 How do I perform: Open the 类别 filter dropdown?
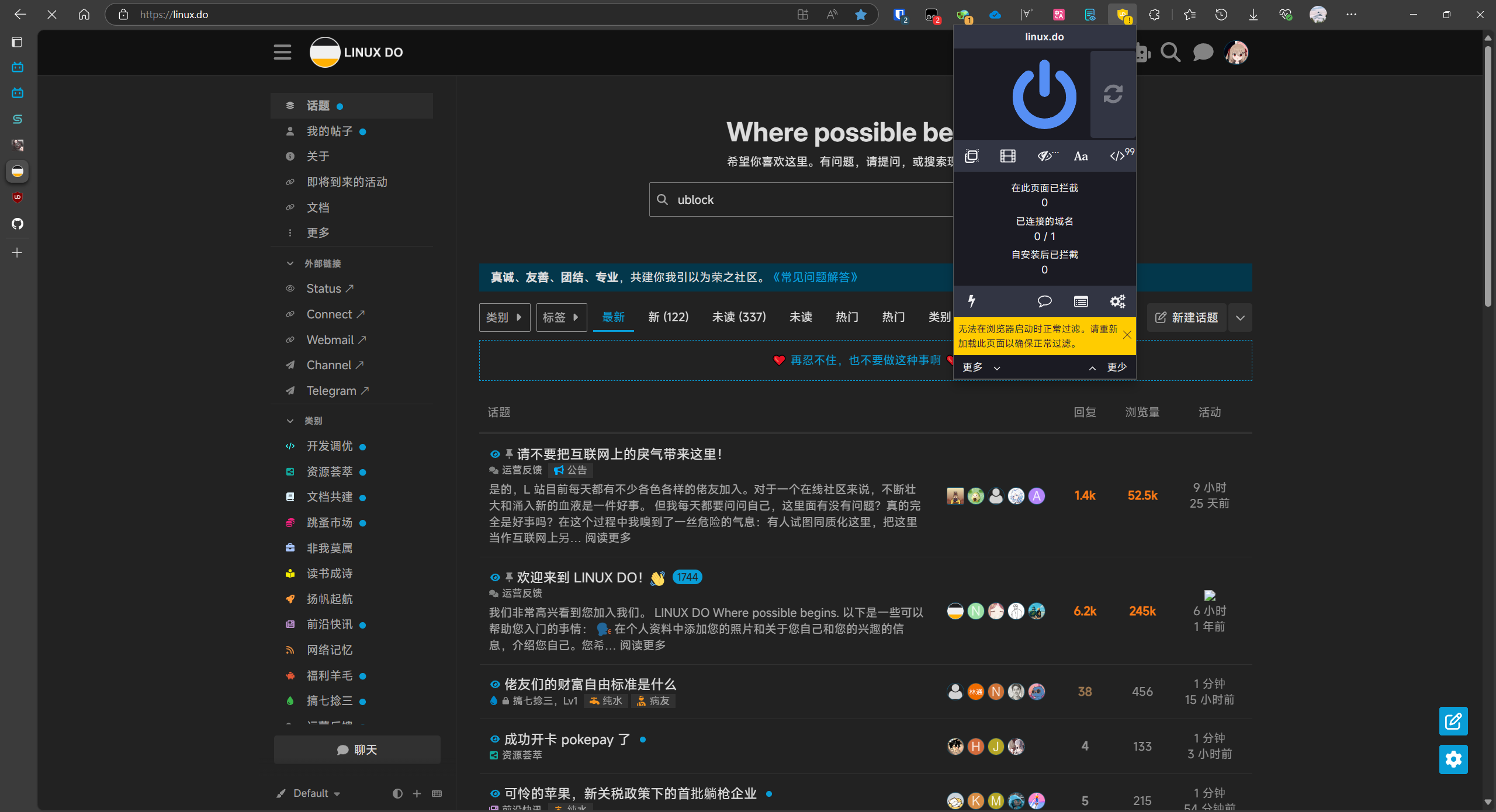(504, 317)
